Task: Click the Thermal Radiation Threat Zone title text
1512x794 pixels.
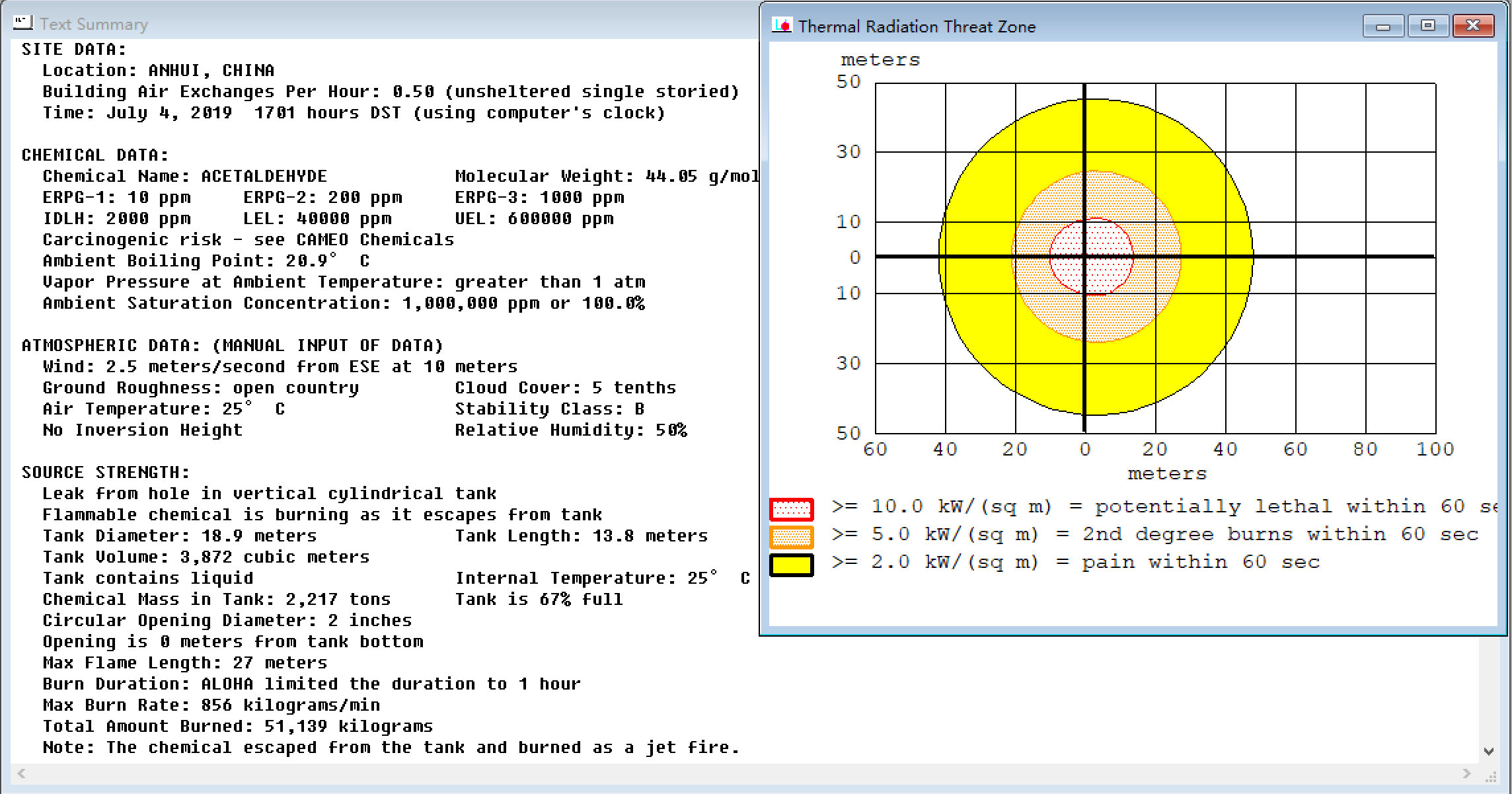Action: pyautogui.click(x=917, y=26)
